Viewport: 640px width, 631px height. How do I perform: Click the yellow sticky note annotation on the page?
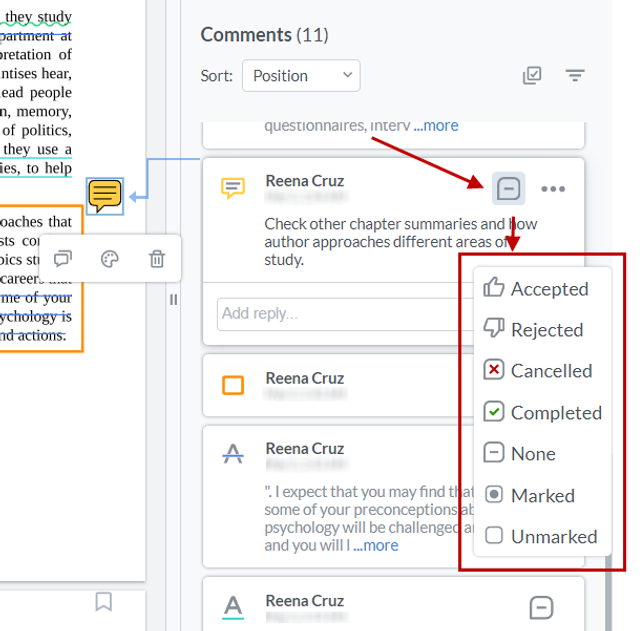point(105,196)
